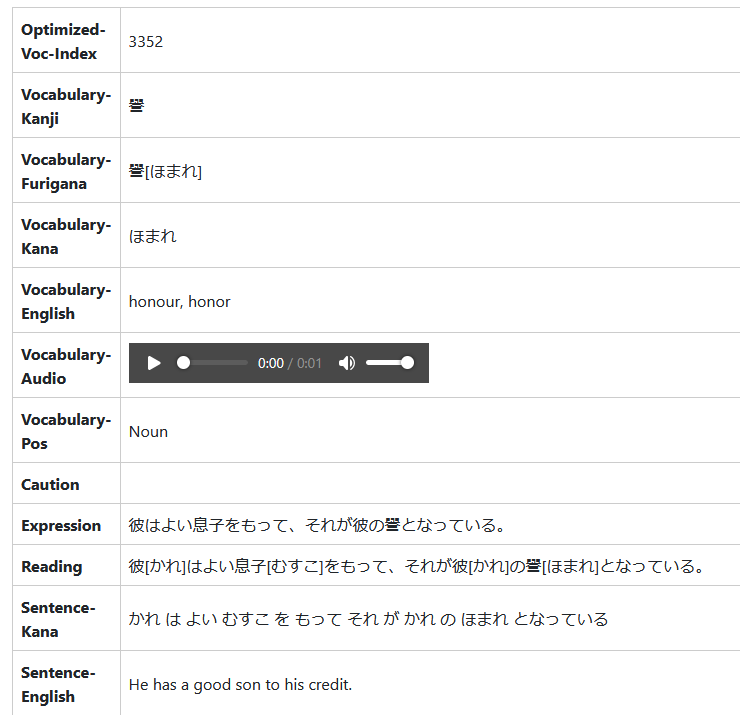Screen dimensions: 740x715
Task: Click the empty Caution value cell
Action: pos(430,483)
